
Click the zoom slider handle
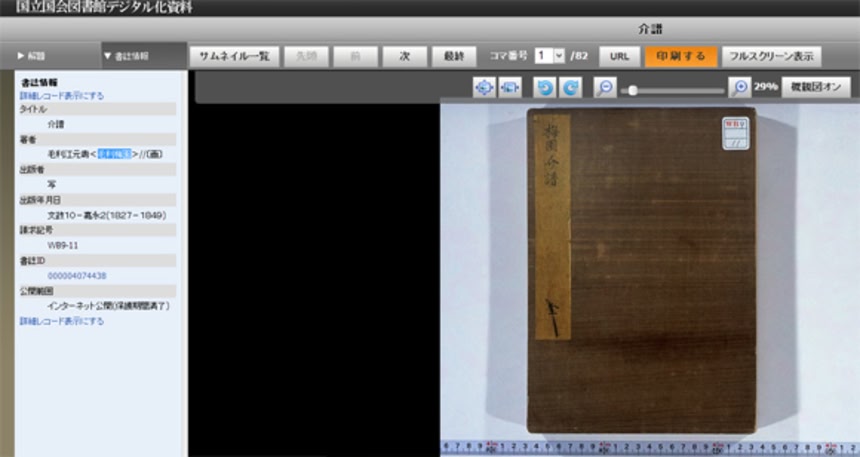632,90
